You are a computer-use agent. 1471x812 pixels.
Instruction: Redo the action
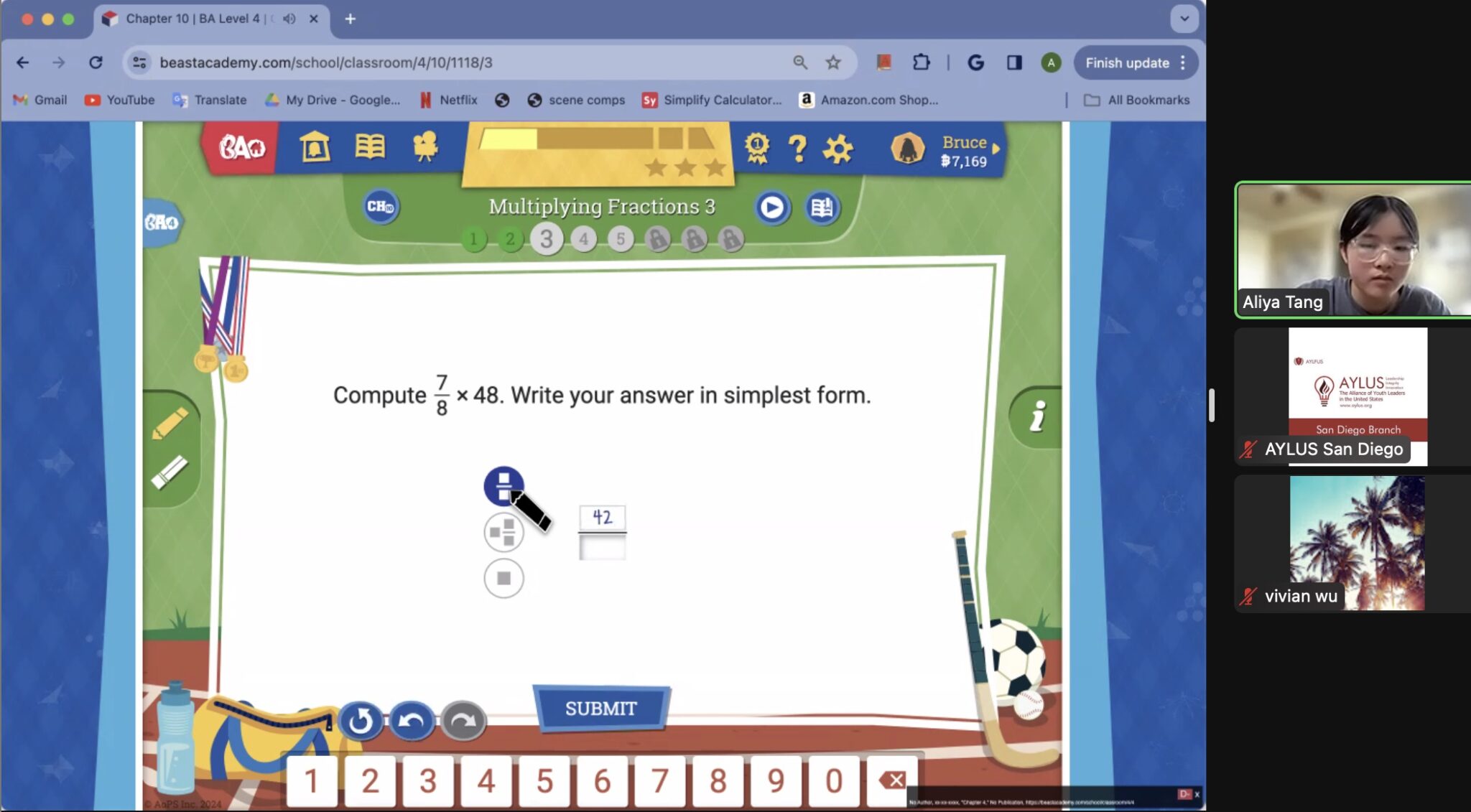(463, 722)
